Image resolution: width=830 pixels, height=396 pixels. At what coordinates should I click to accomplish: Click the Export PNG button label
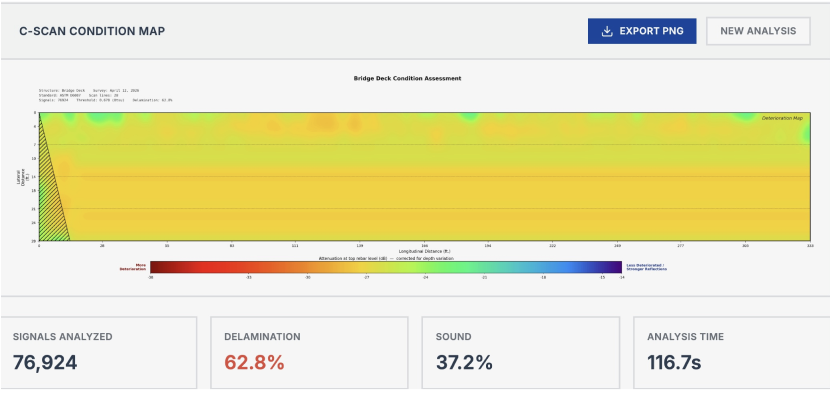(651, 31)
